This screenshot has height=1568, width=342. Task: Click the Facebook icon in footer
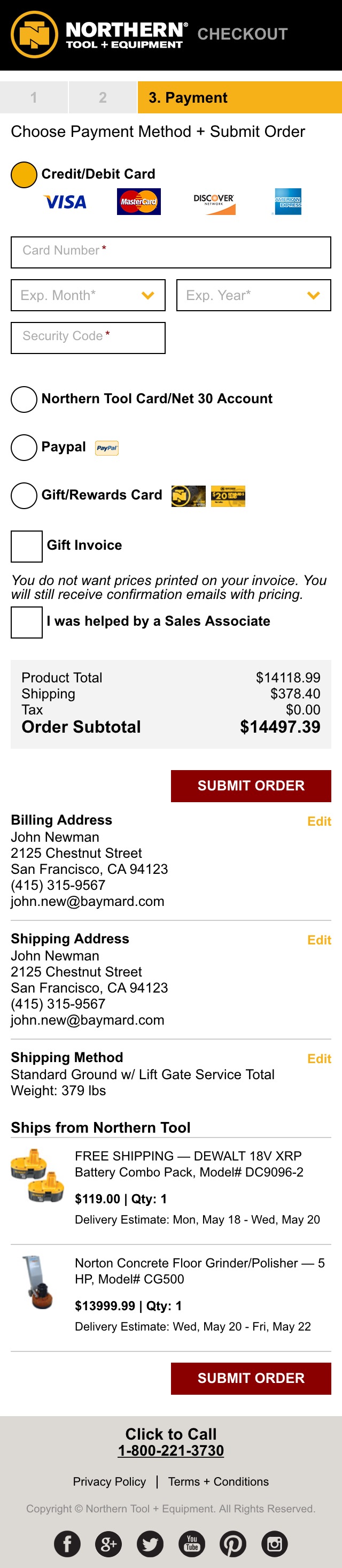tap(67, 1543)
